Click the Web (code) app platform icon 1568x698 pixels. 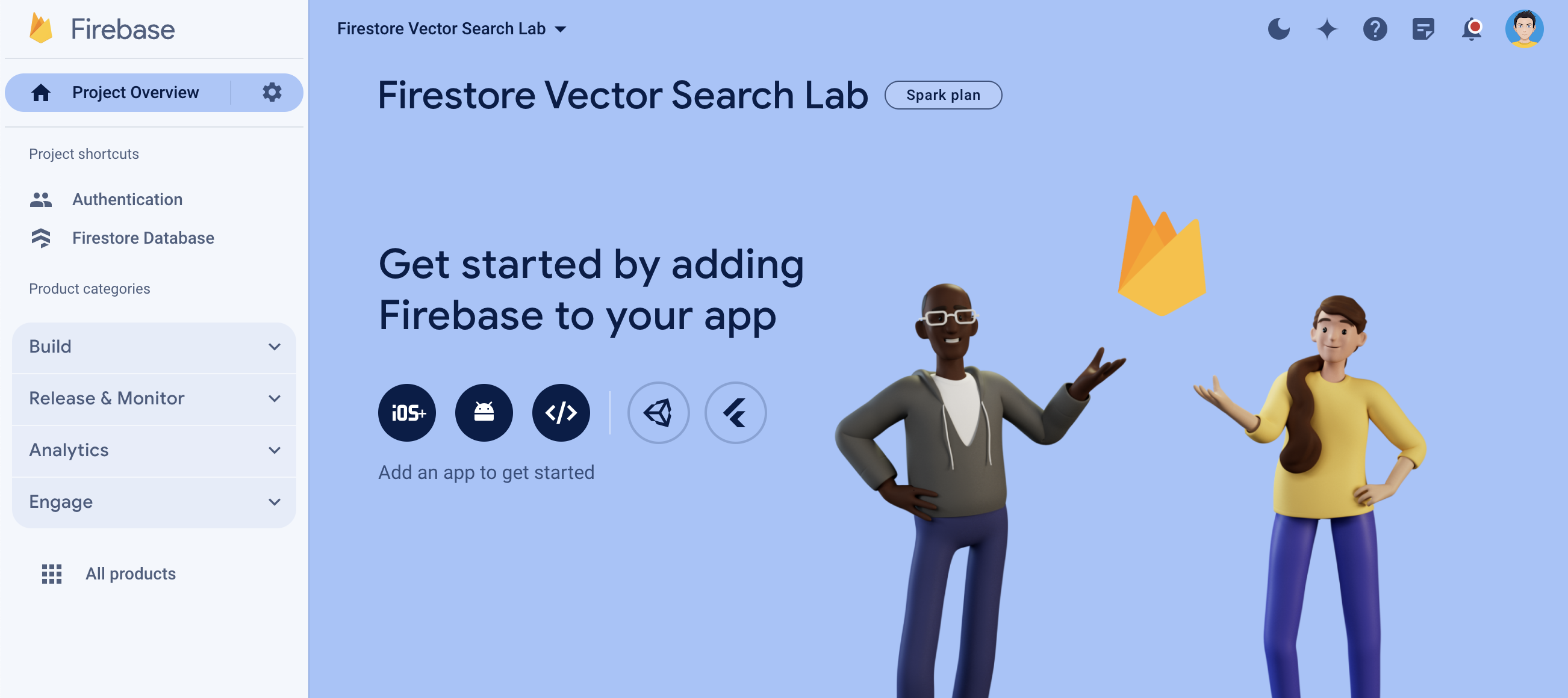coord(561,411)
